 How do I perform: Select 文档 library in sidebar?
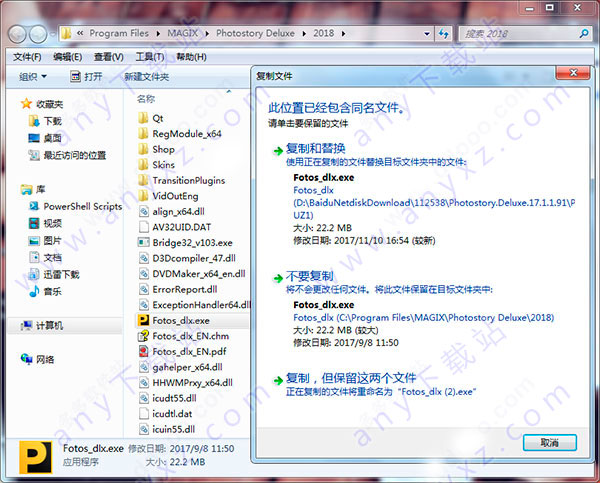pyautogui.click(x=52, y=257)
